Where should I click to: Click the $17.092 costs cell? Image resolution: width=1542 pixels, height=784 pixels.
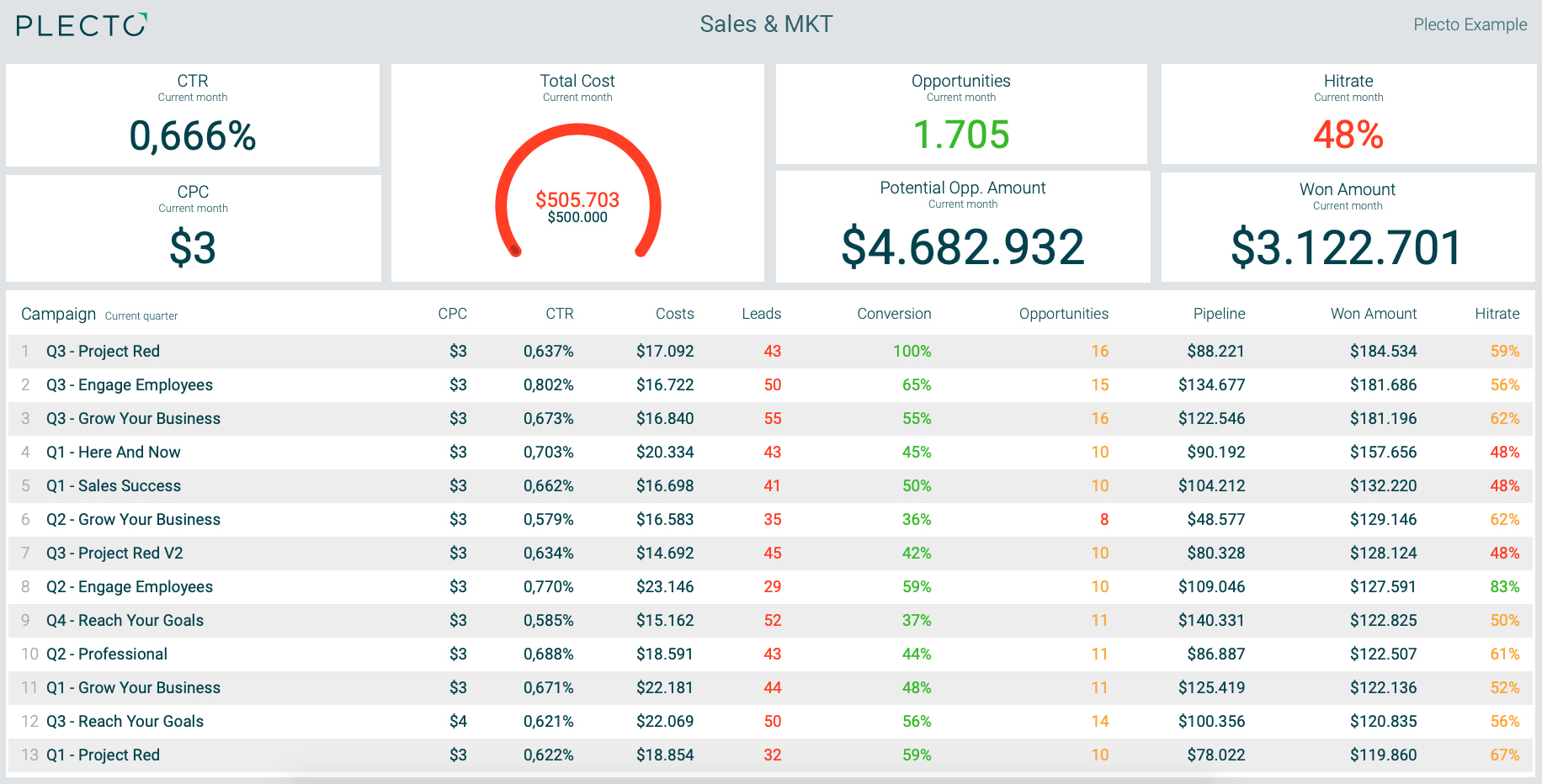(665, 352)
